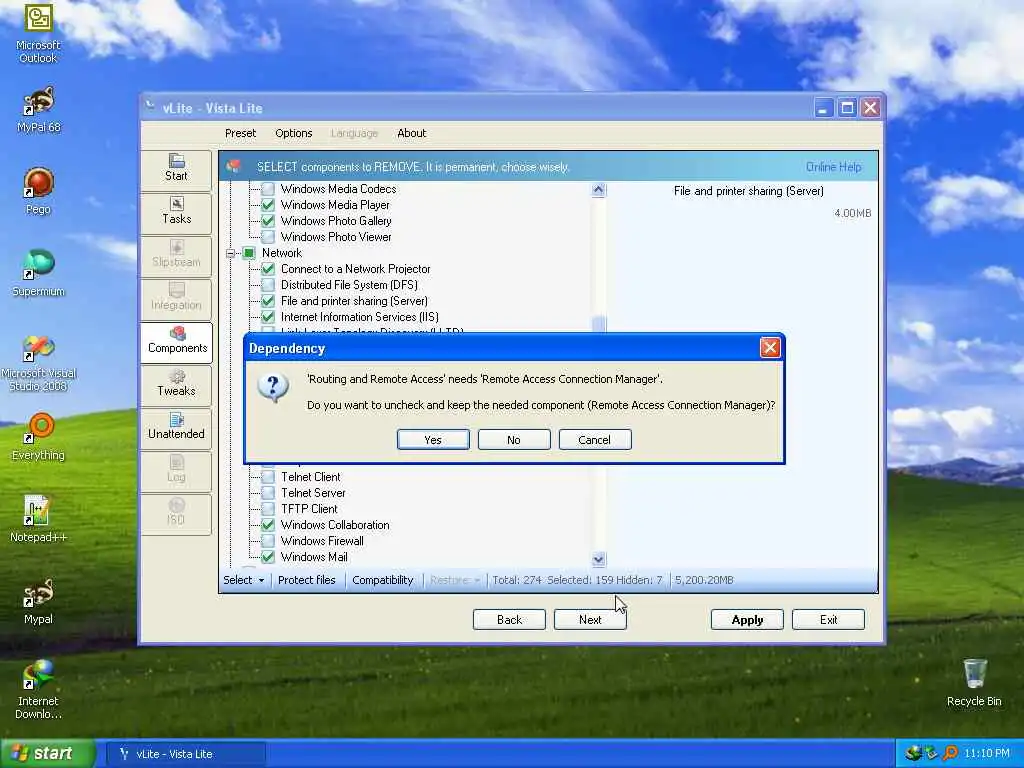Click Compatibility in status bar

(383, 580)
